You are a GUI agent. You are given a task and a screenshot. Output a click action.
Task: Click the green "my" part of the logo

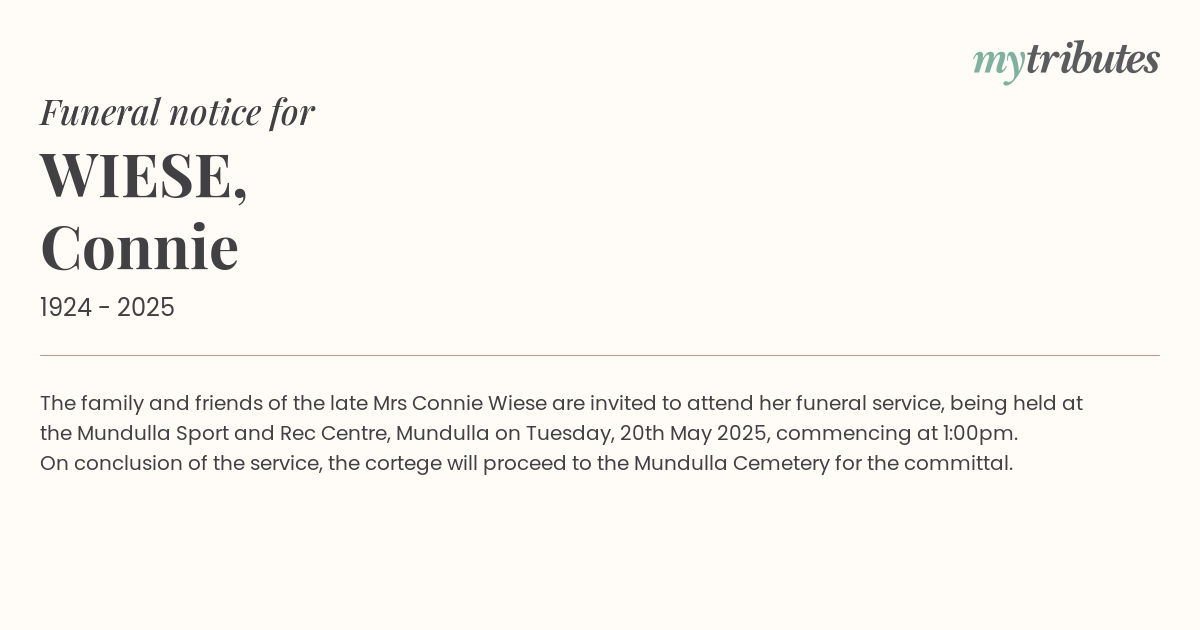click(999, 64)
